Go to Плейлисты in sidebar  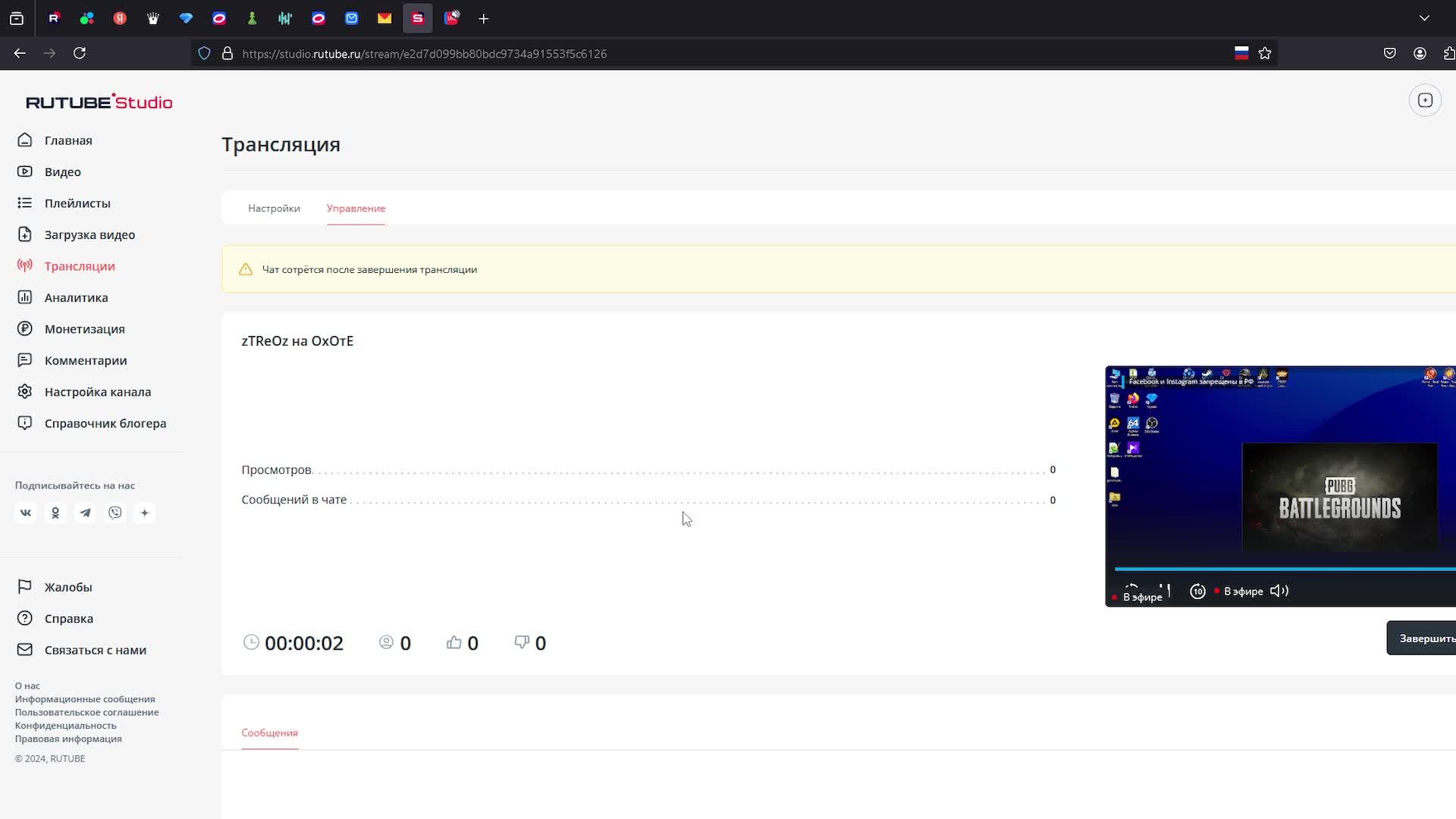64,203
